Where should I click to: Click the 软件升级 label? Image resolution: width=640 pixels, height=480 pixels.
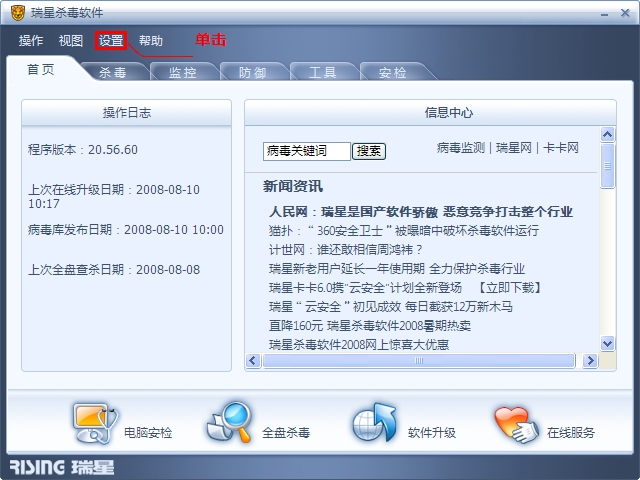(432, 432)
